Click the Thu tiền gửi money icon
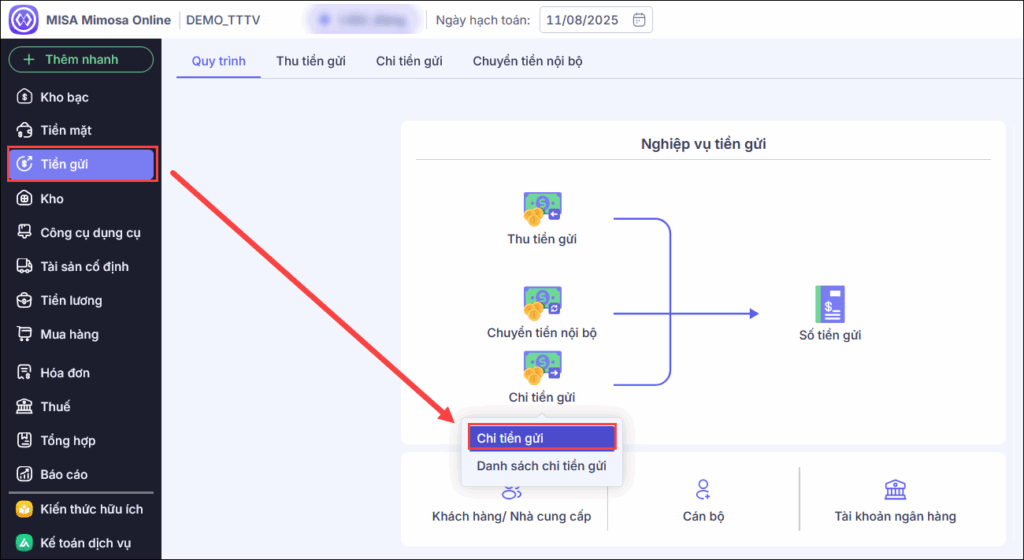The image size is (1024, 560). pos(542,209)
